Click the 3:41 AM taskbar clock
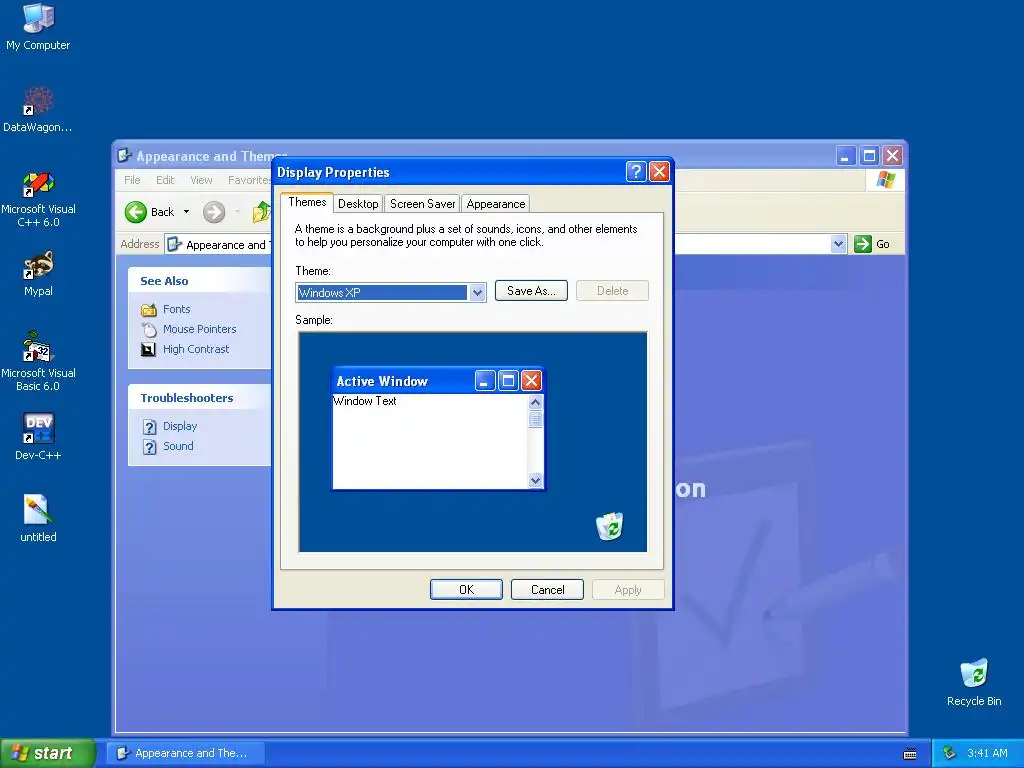This screenshot has height=768, width=1024. (x=987, y=754)
